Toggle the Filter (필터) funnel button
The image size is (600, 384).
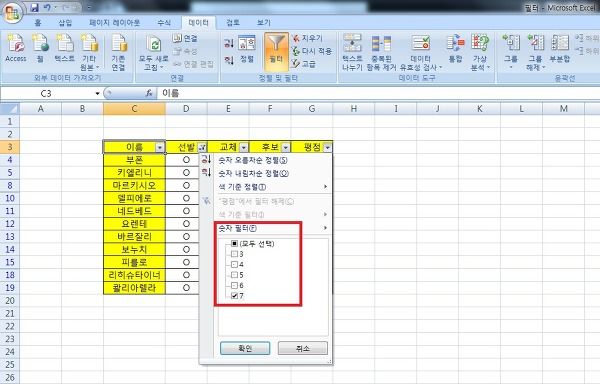tap(276, 52)
